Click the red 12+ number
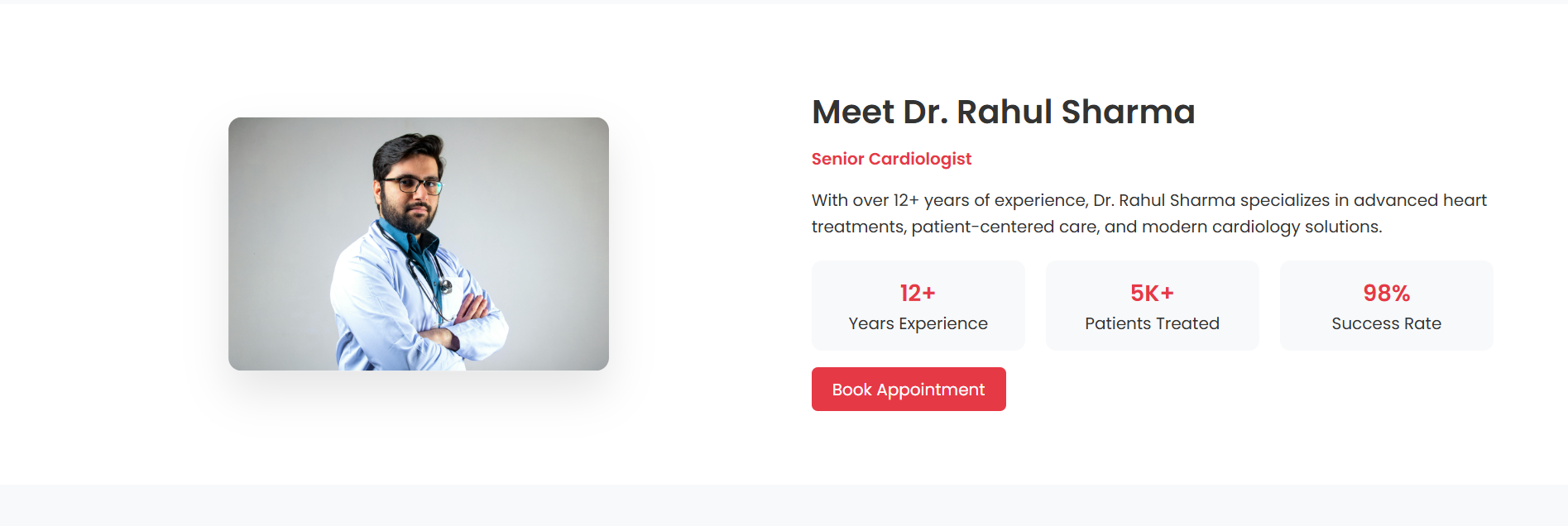Screen dimensions: 1568x526 coord(918,293)
